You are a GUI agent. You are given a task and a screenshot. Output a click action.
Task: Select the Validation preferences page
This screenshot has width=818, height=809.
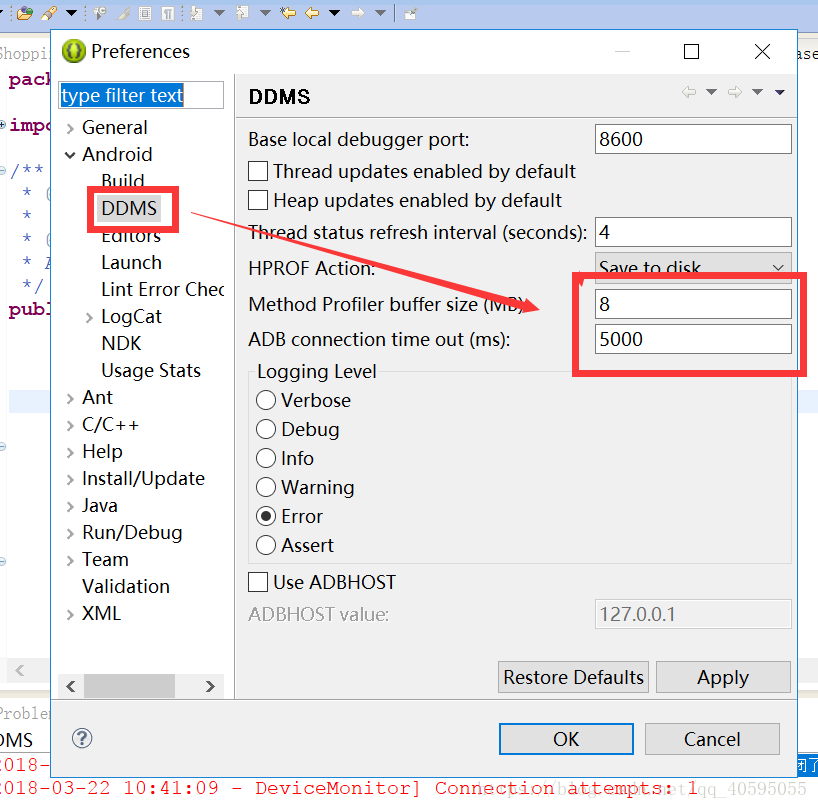[126, 586]
